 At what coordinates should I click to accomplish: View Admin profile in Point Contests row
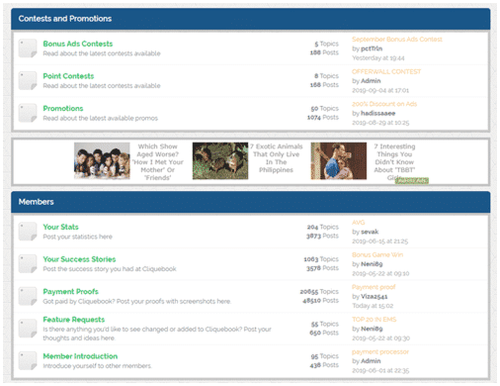pyautogui.click(x=371, y=81)
